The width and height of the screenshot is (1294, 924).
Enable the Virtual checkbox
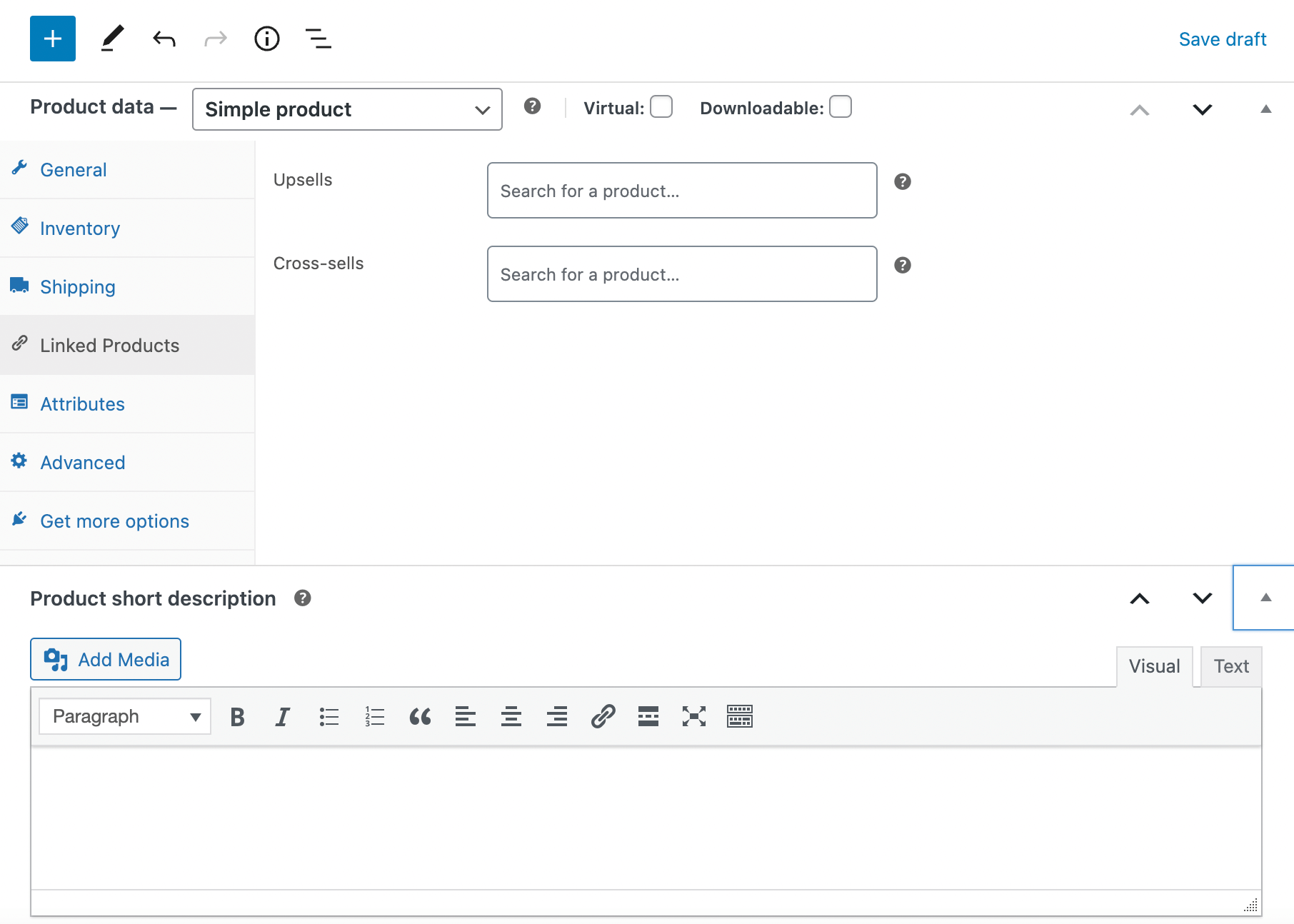point(661,106)
